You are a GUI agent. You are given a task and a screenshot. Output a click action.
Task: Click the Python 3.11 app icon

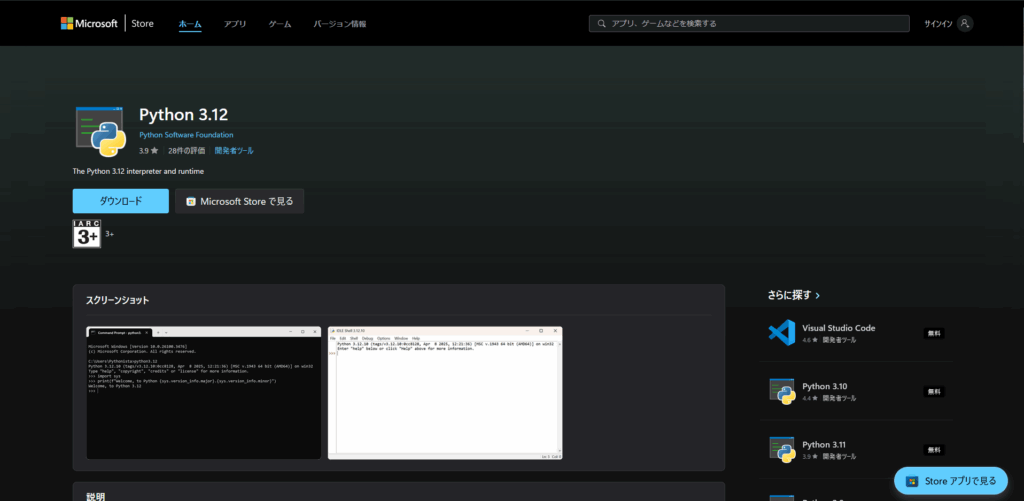[x=782, y=449]
